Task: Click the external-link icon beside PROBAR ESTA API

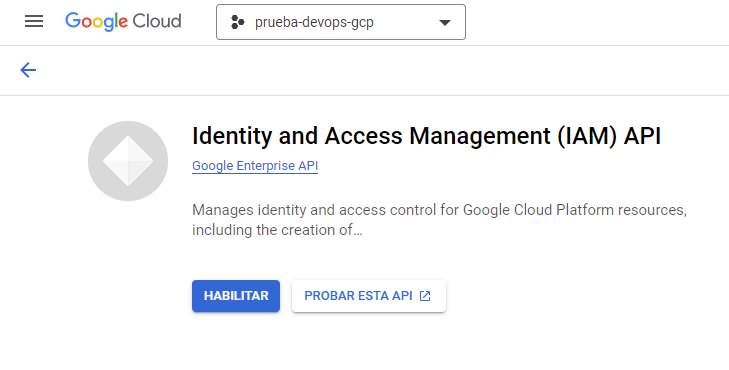Action: [425, 296]
